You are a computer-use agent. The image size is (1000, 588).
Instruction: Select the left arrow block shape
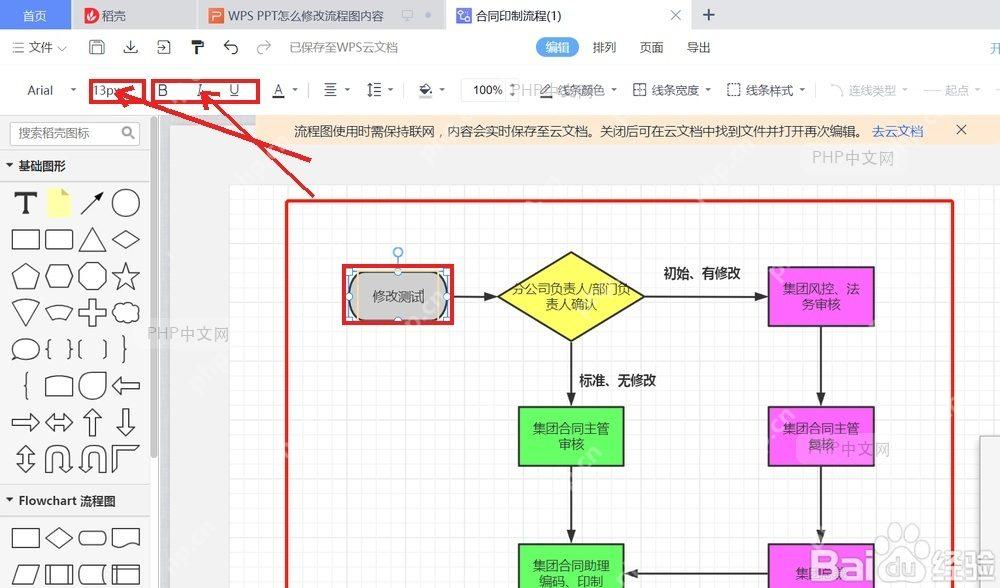[126, 385]
